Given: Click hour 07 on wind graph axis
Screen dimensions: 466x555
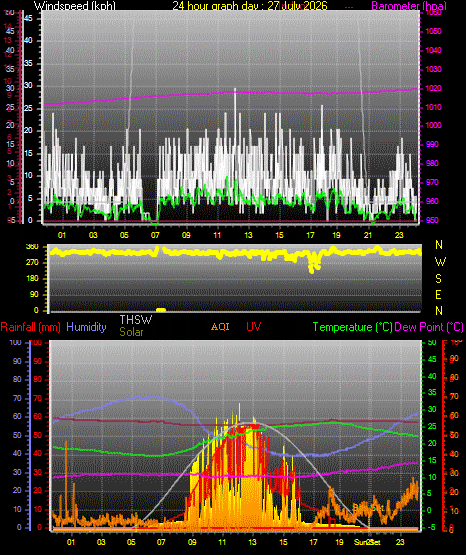Looking at the screenshot, I should [155, 235].
